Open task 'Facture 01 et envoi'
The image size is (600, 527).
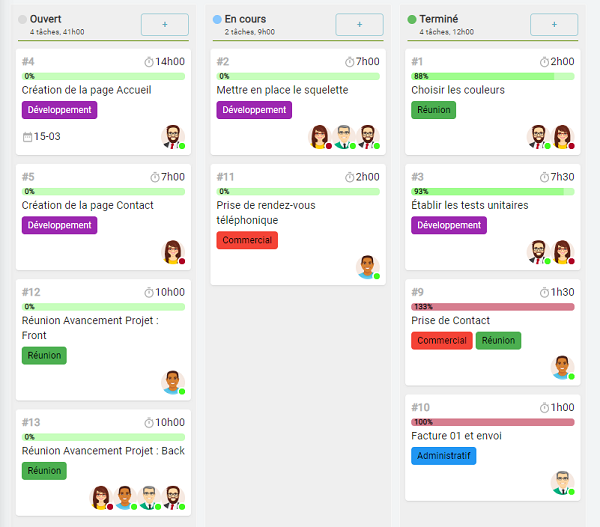pos(456,436)
